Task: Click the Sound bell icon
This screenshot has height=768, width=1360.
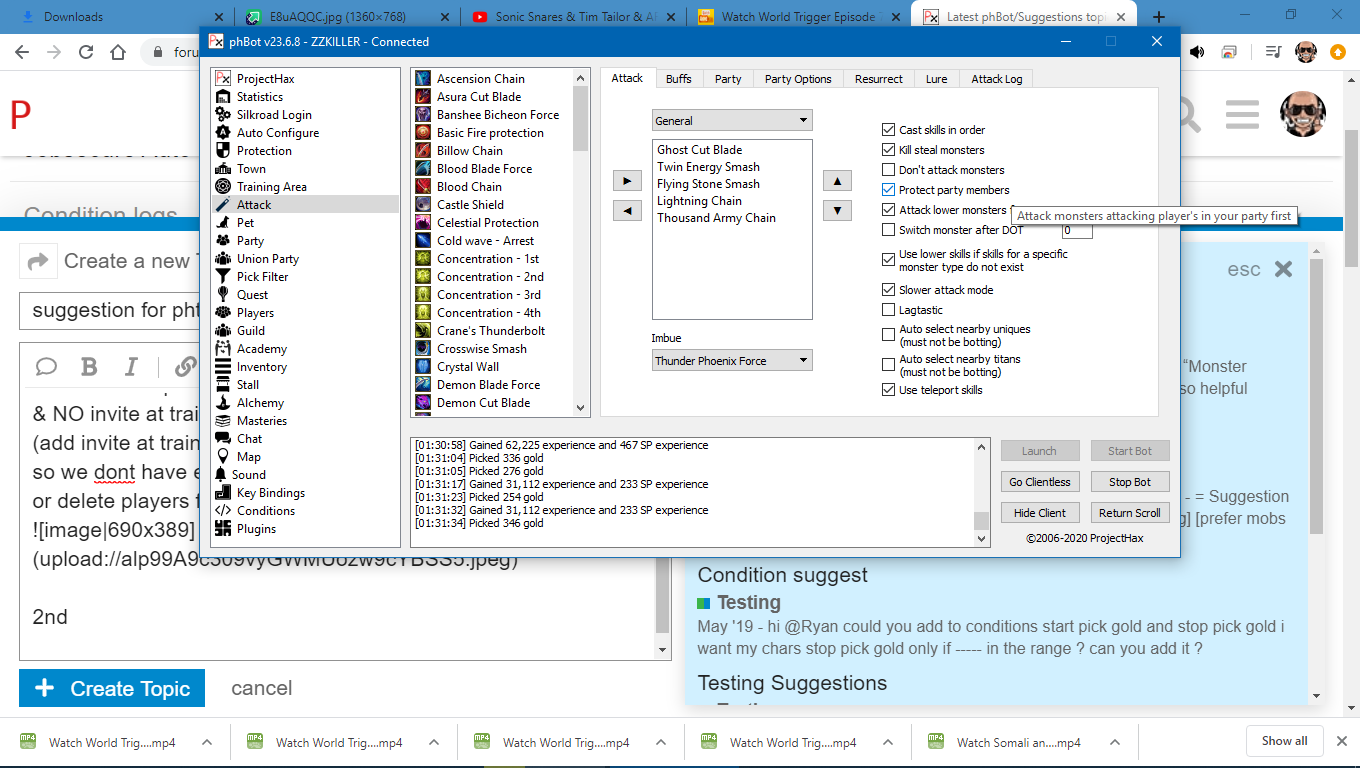Action: click(222, 475)
